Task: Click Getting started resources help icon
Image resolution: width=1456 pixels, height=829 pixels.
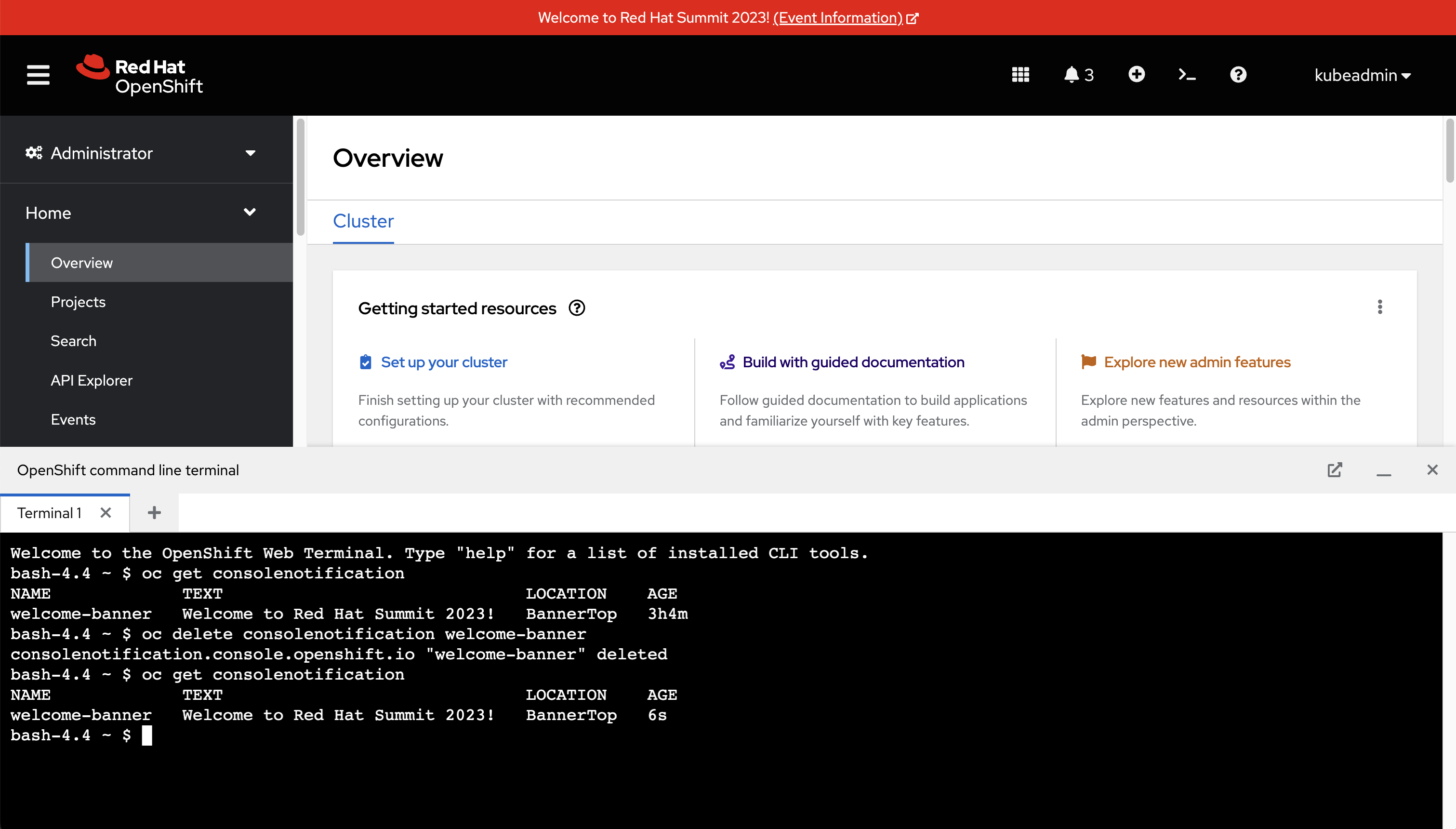Action: pos(576,308)
